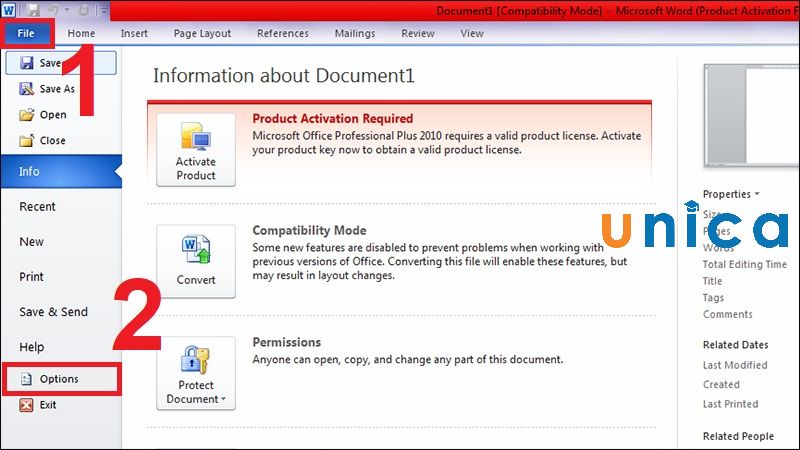The image size is (800, 450).
Task: Open the Protect Document dropdown button
Action: tap(196, 373)
